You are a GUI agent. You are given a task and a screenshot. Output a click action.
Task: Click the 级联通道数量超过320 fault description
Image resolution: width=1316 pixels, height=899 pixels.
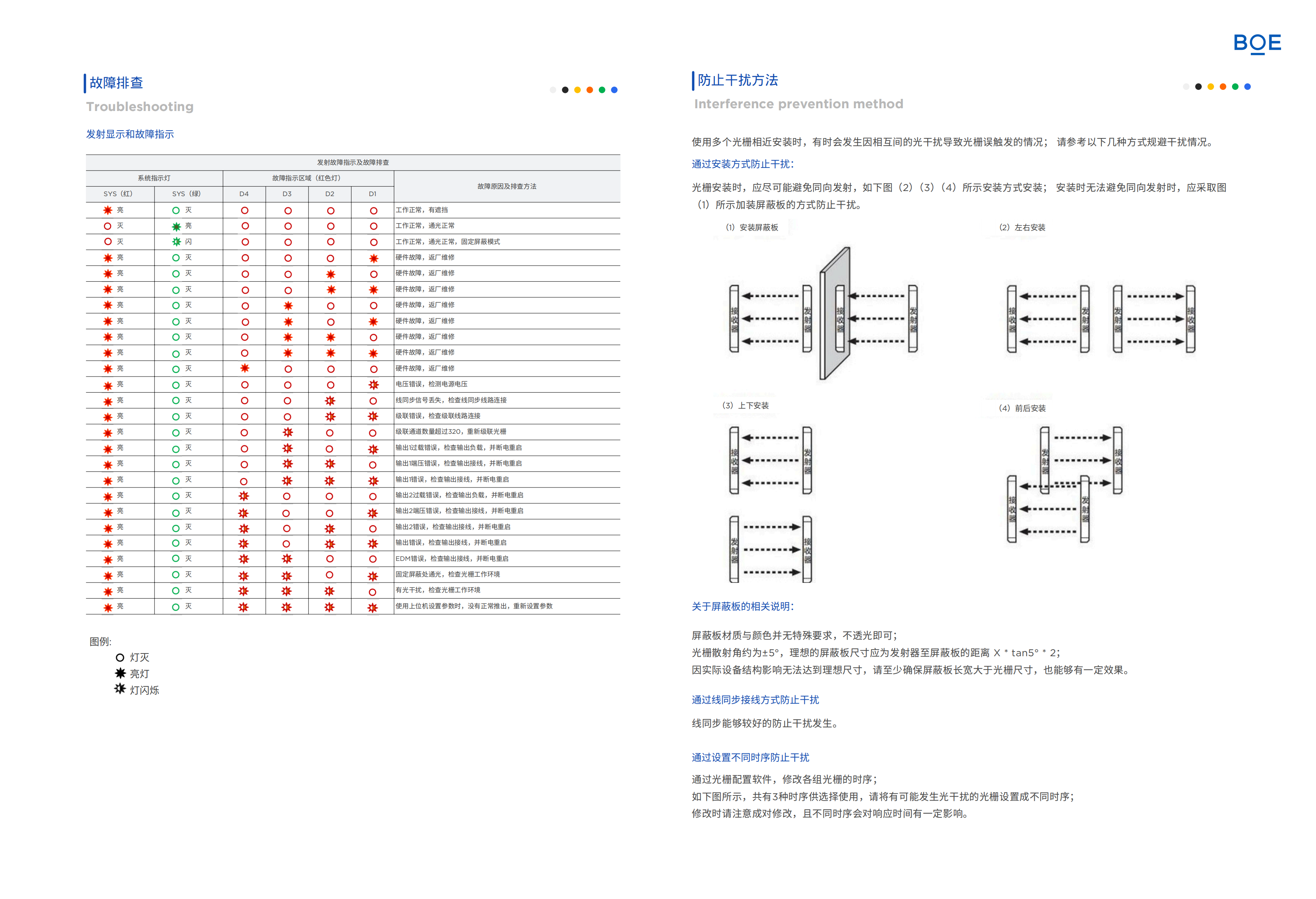(451, 431)
